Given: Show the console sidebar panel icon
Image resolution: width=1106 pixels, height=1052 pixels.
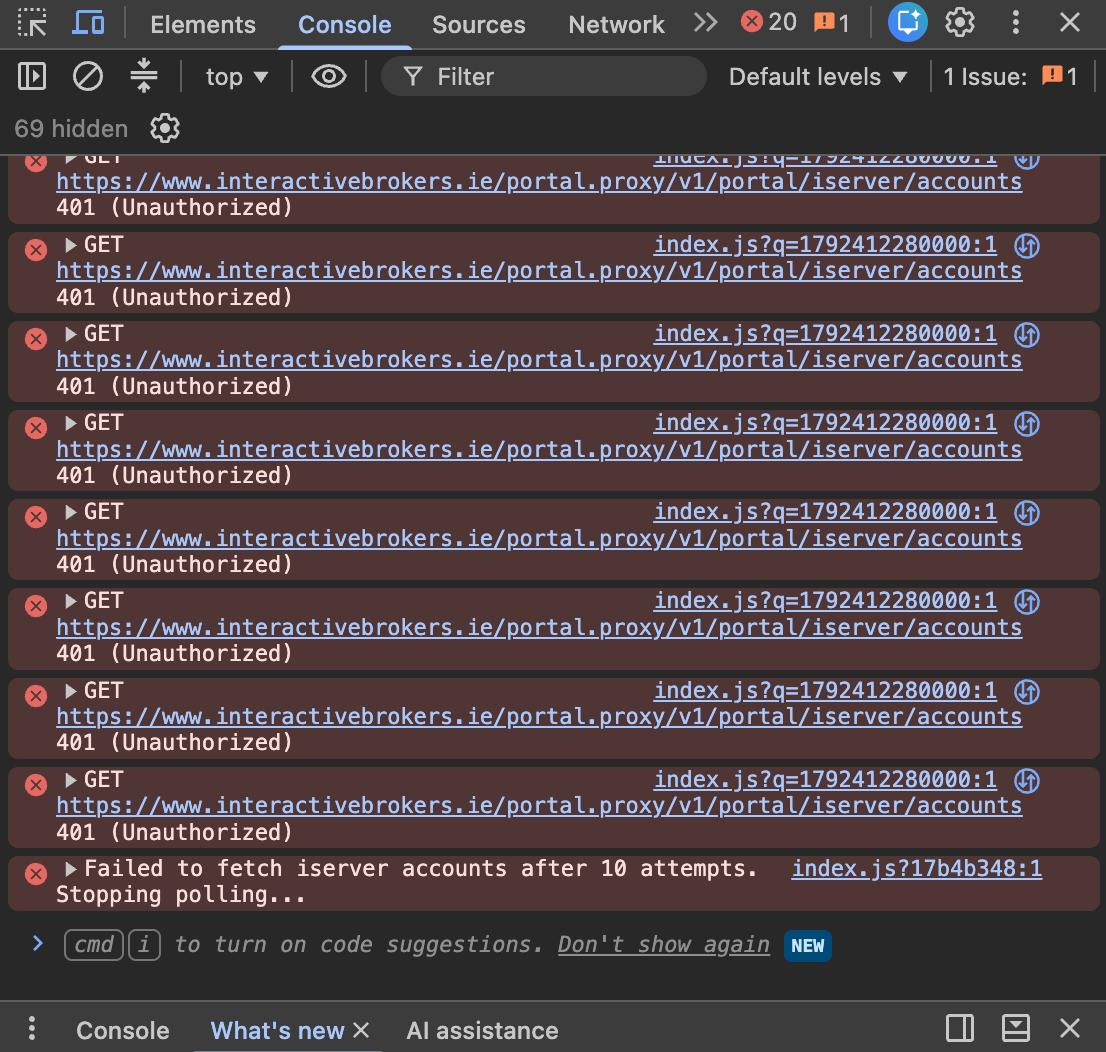Looking at the screenshot, I should coord(32,76).
